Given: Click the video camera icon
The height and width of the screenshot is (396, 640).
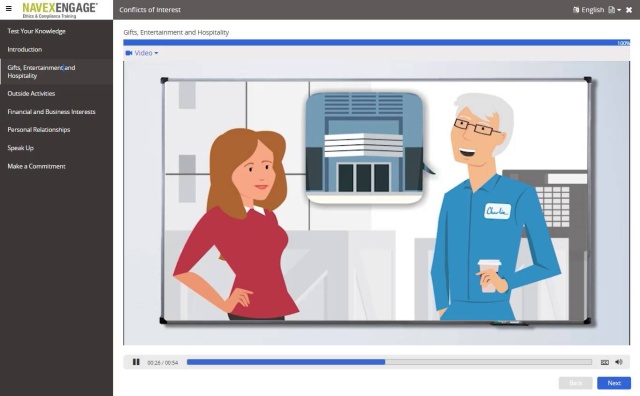Looking at the screenshot, I should [x=129, y=53].
